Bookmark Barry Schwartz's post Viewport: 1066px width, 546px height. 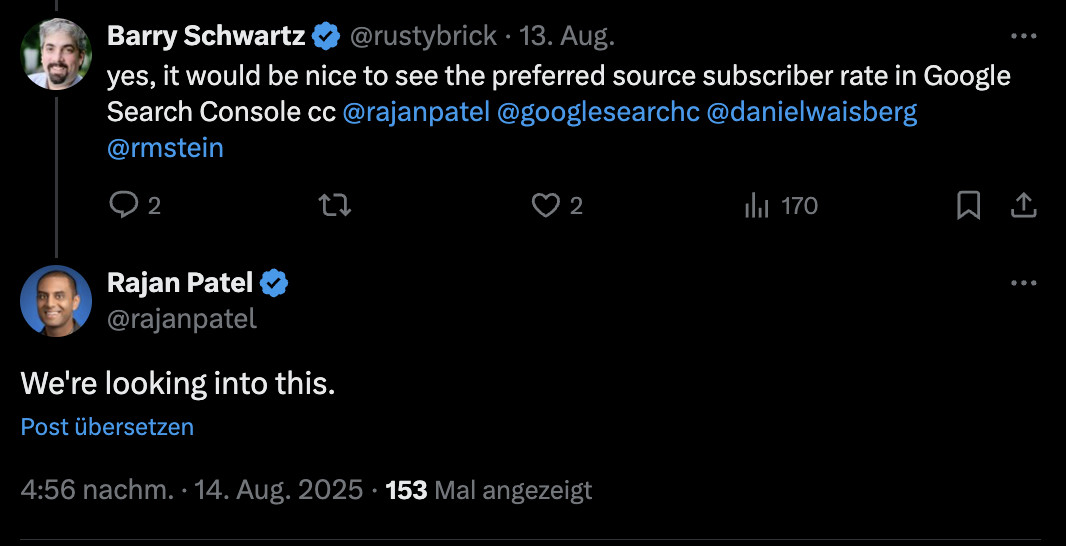pos(968,206)
